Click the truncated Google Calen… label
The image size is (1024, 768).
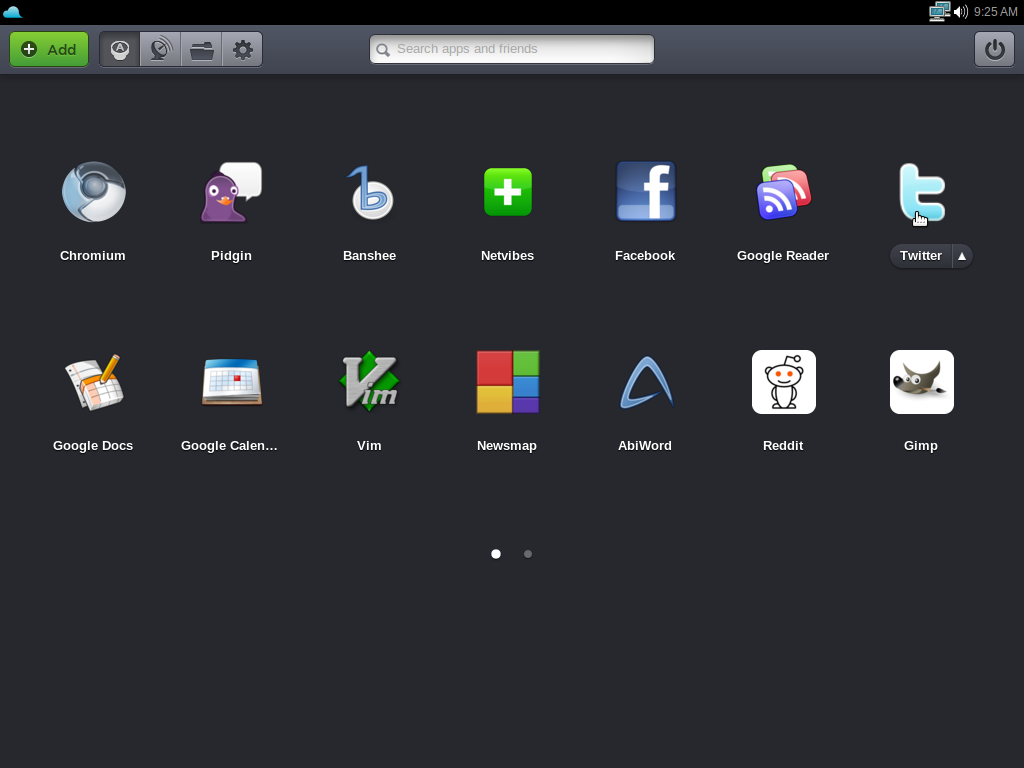point(229,446)
